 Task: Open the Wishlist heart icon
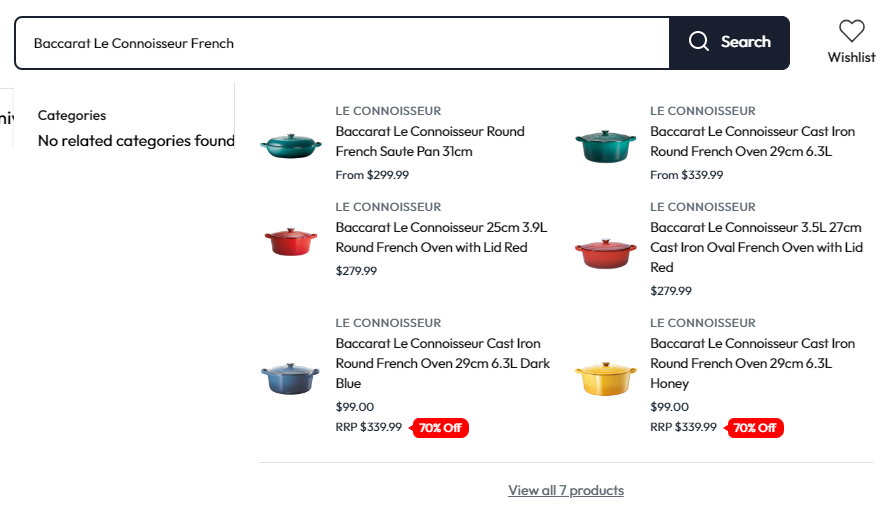click(x=851, y=31)
